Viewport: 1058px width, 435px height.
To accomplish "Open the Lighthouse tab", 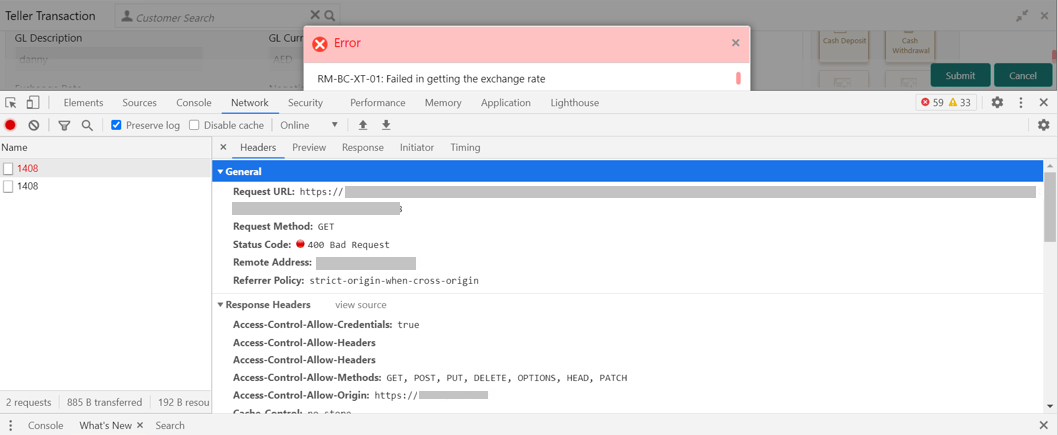I will (x=574, y=103).
